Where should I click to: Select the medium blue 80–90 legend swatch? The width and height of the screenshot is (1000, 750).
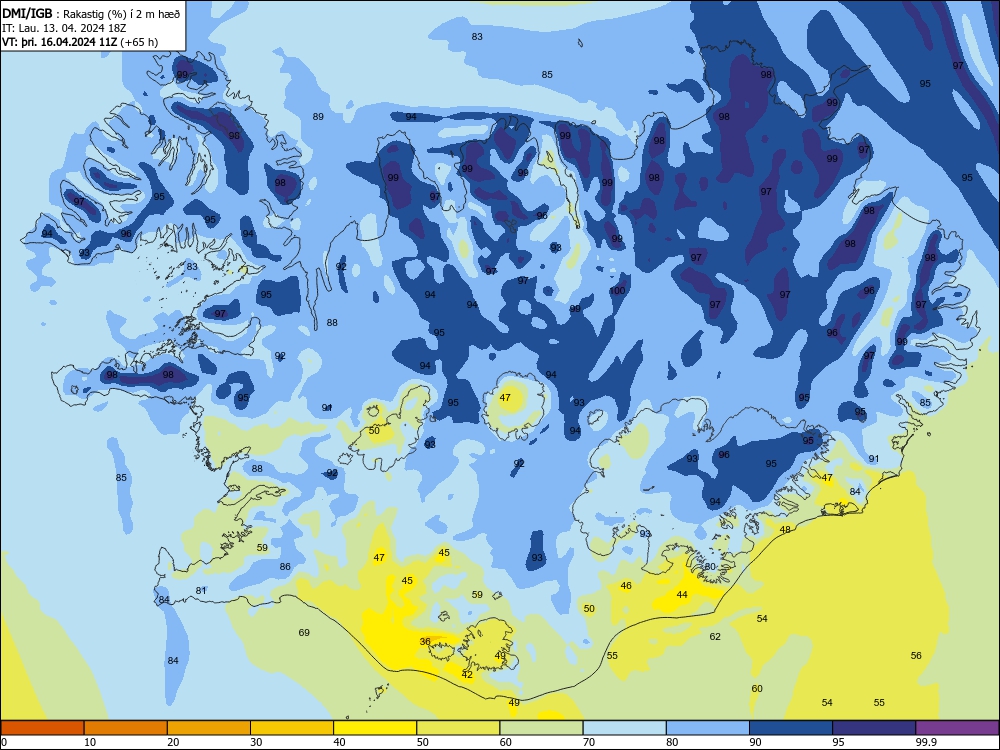click(x=708, y=728)
